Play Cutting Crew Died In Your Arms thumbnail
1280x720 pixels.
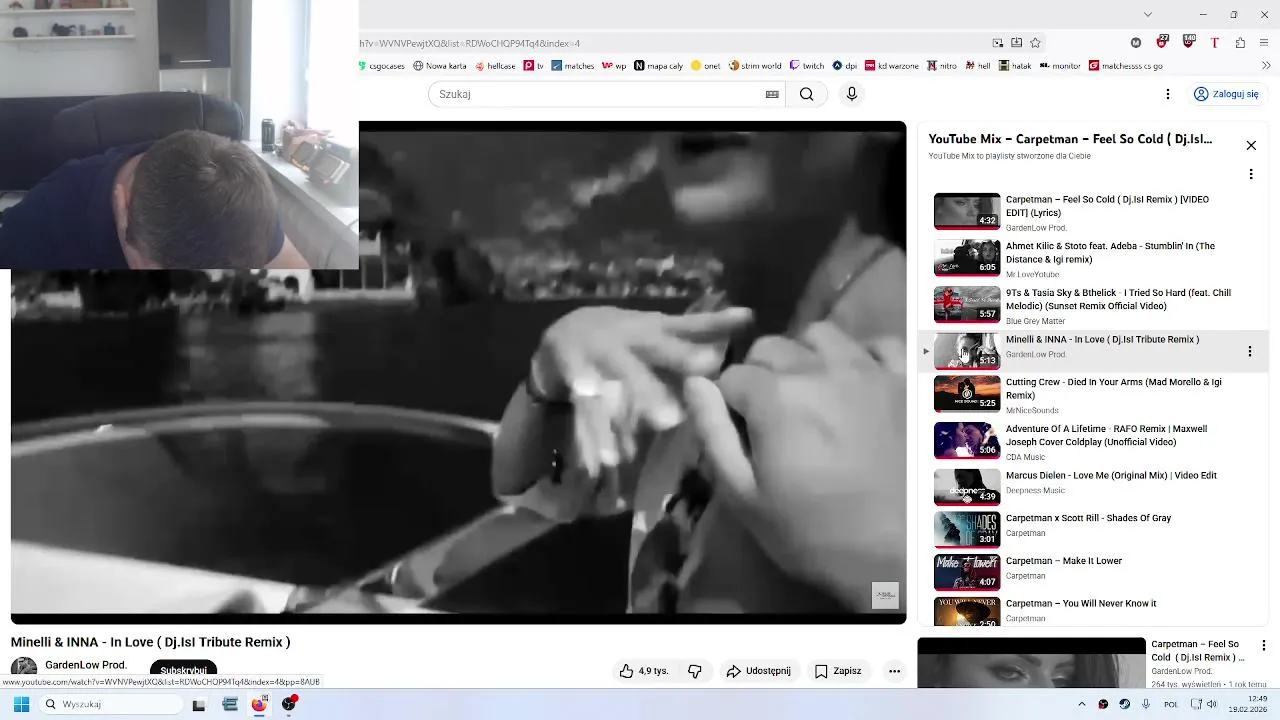[967, 394]
